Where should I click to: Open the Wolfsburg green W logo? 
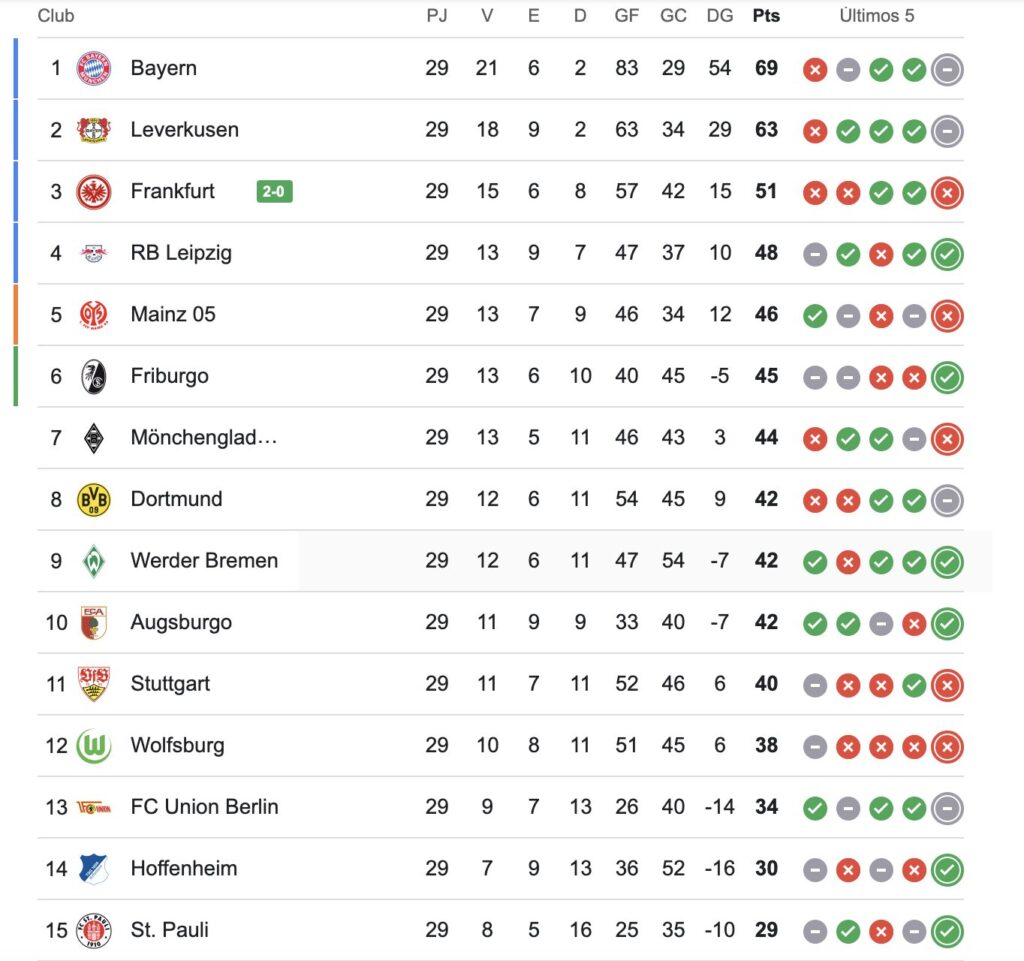click(93, 746)
